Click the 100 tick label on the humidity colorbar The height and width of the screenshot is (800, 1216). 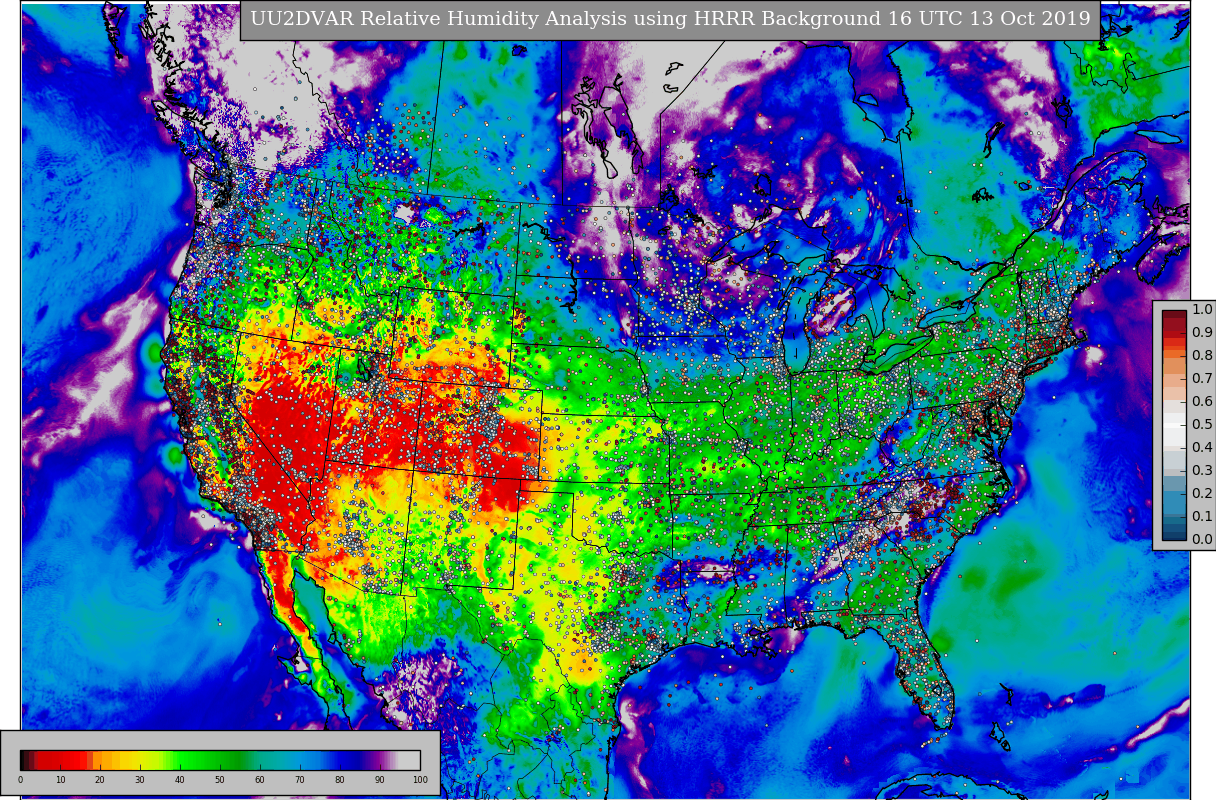(x=420, y=780)
